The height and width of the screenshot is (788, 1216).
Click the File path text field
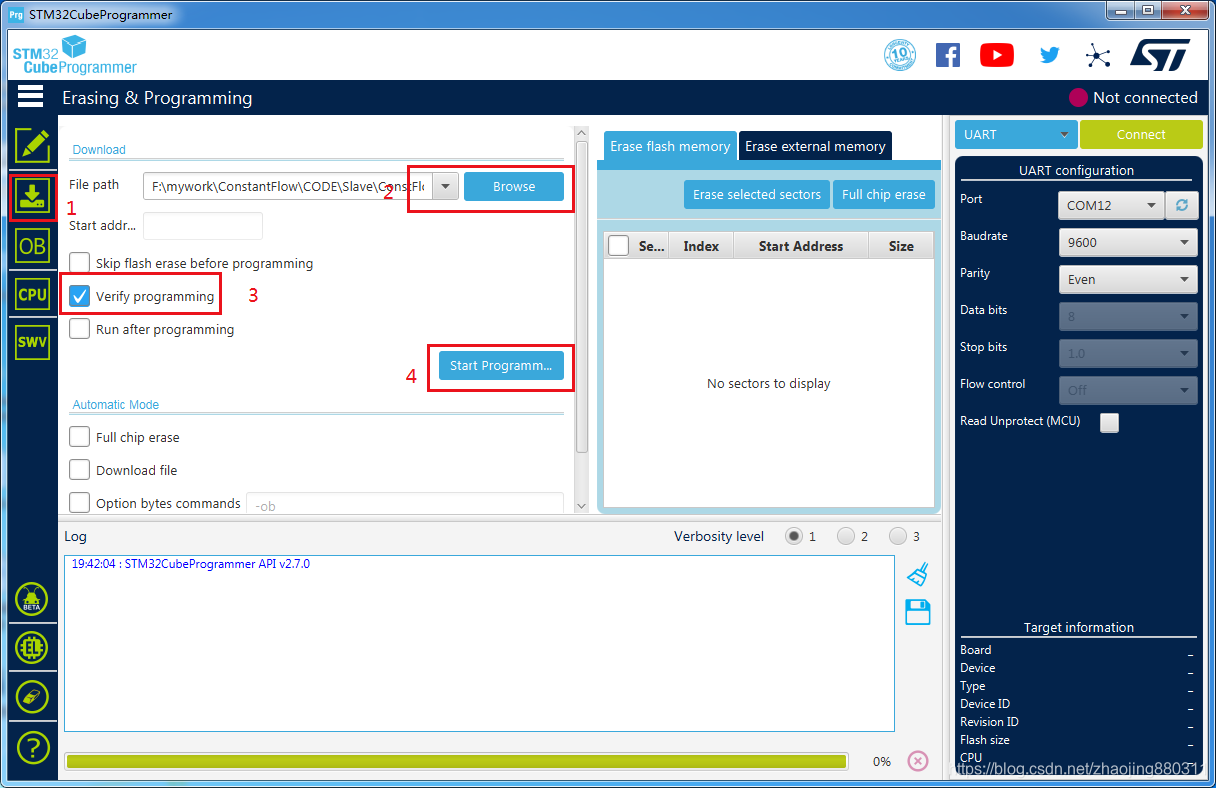tap(288, 186)
